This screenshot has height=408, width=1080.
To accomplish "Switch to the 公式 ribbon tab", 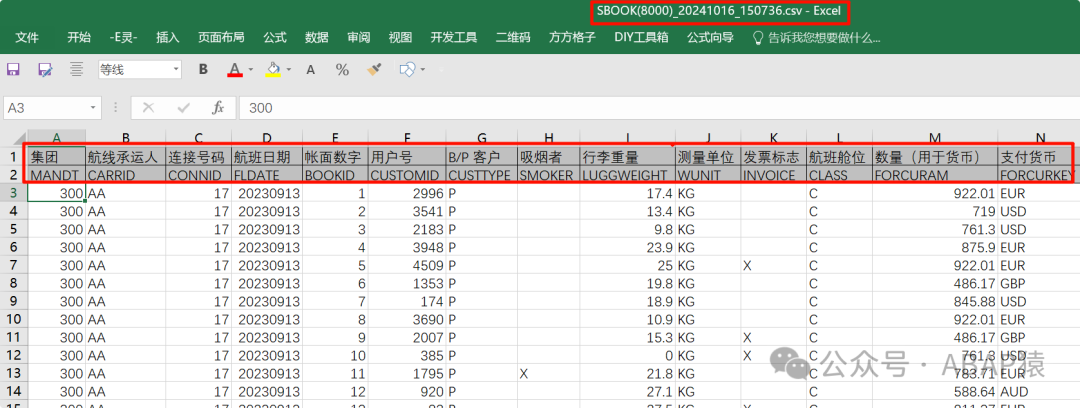I will (274, 37).
